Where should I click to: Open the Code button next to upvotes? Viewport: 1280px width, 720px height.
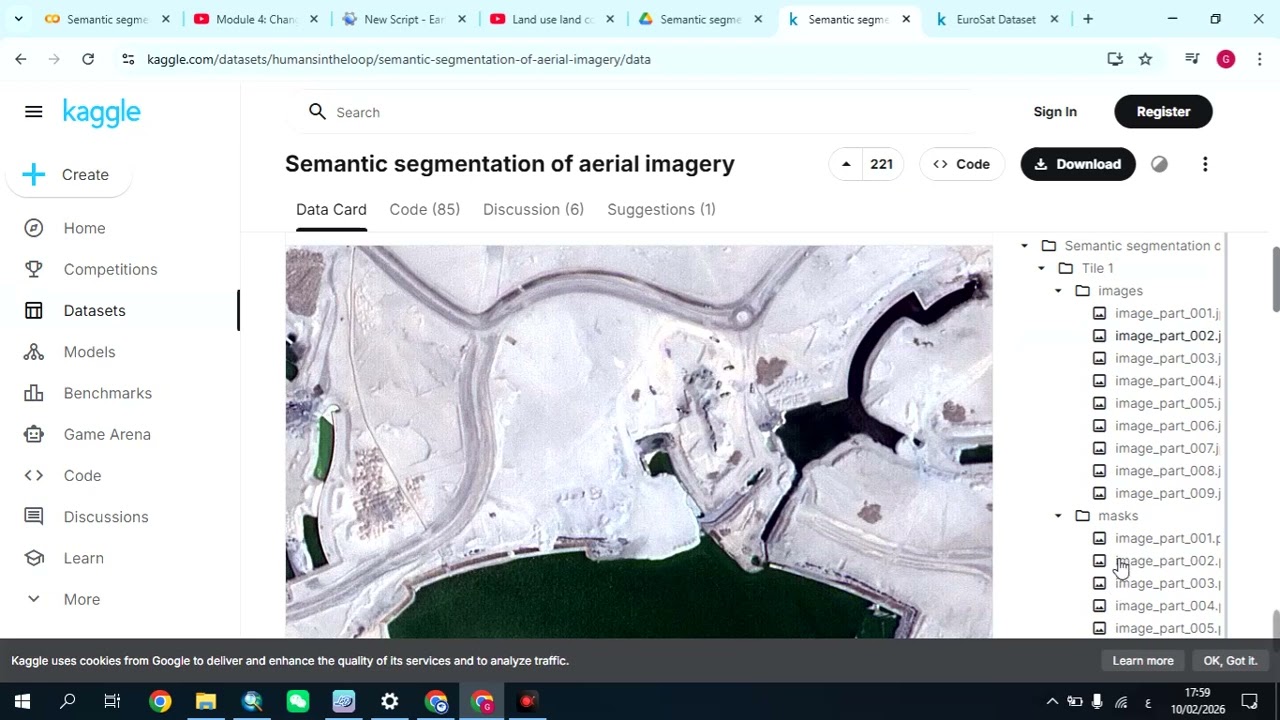pos(961,164)
